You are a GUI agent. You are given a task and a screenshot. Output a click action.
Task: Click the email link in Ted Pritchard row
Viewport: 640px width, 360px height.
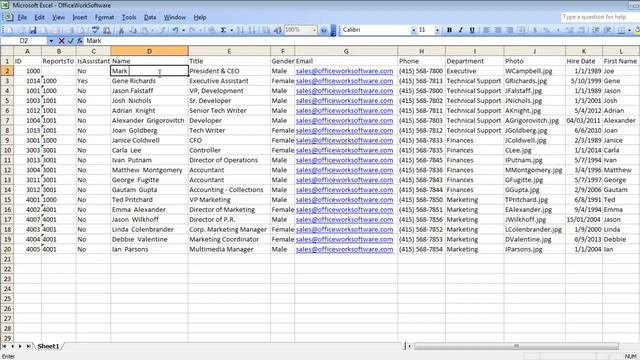[x=344, y=200]
